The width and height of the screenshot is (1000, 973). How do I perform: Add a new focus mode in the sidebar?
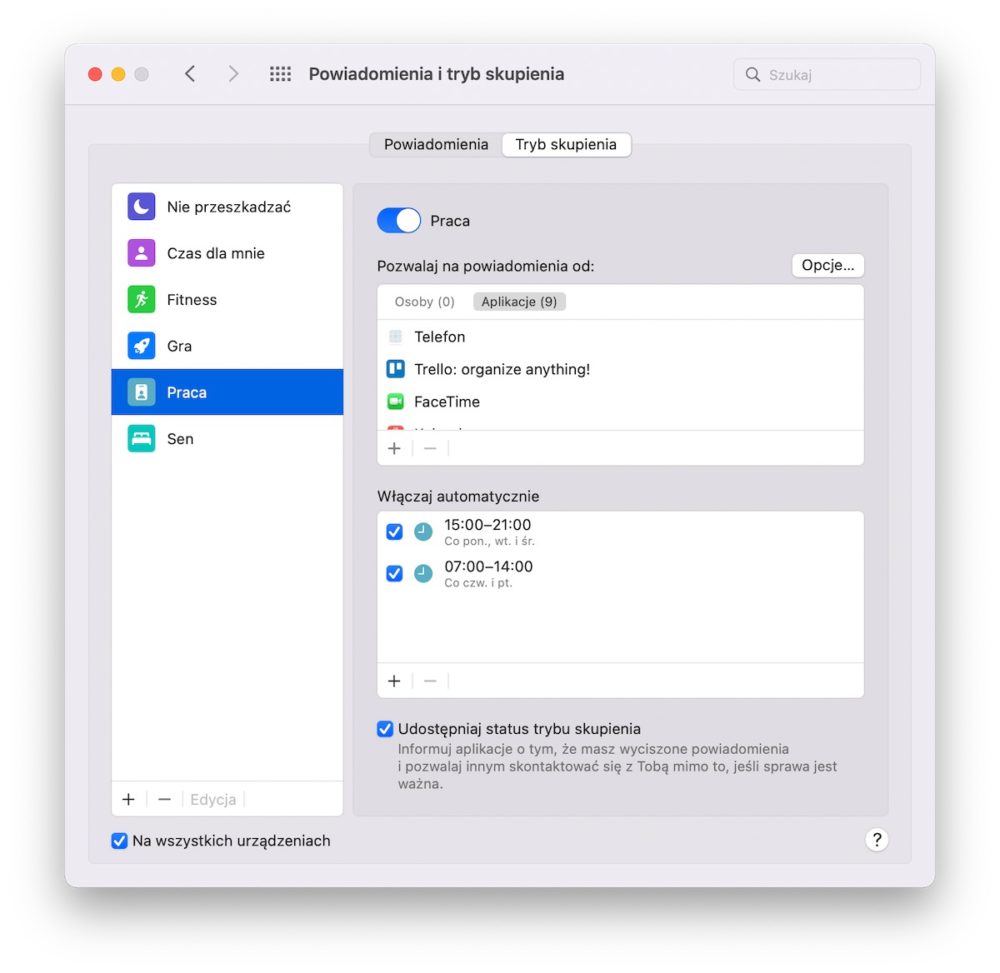[x=128, y=799]
